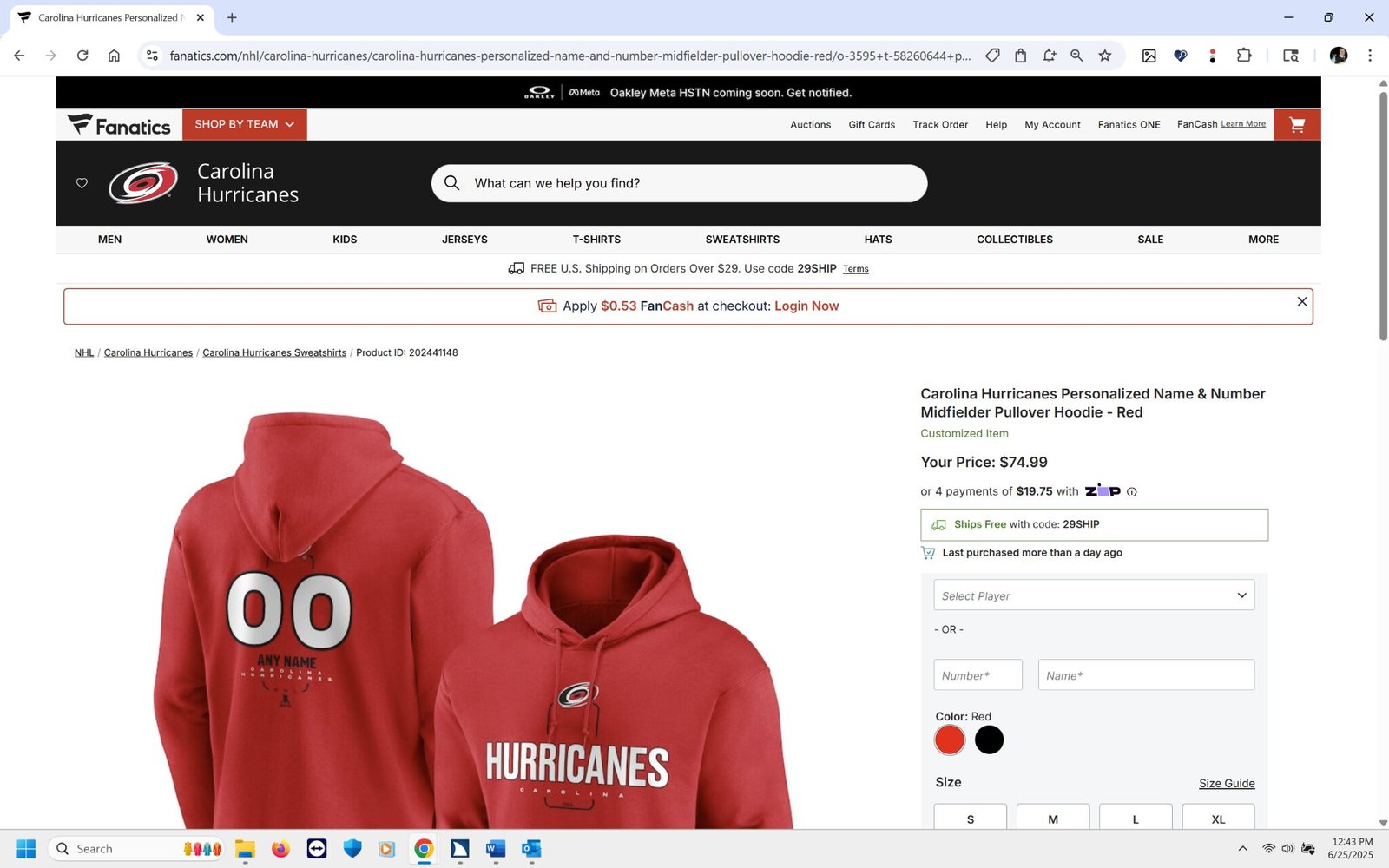
Task: Open the SALE category menu
Action: (1150, 240)
